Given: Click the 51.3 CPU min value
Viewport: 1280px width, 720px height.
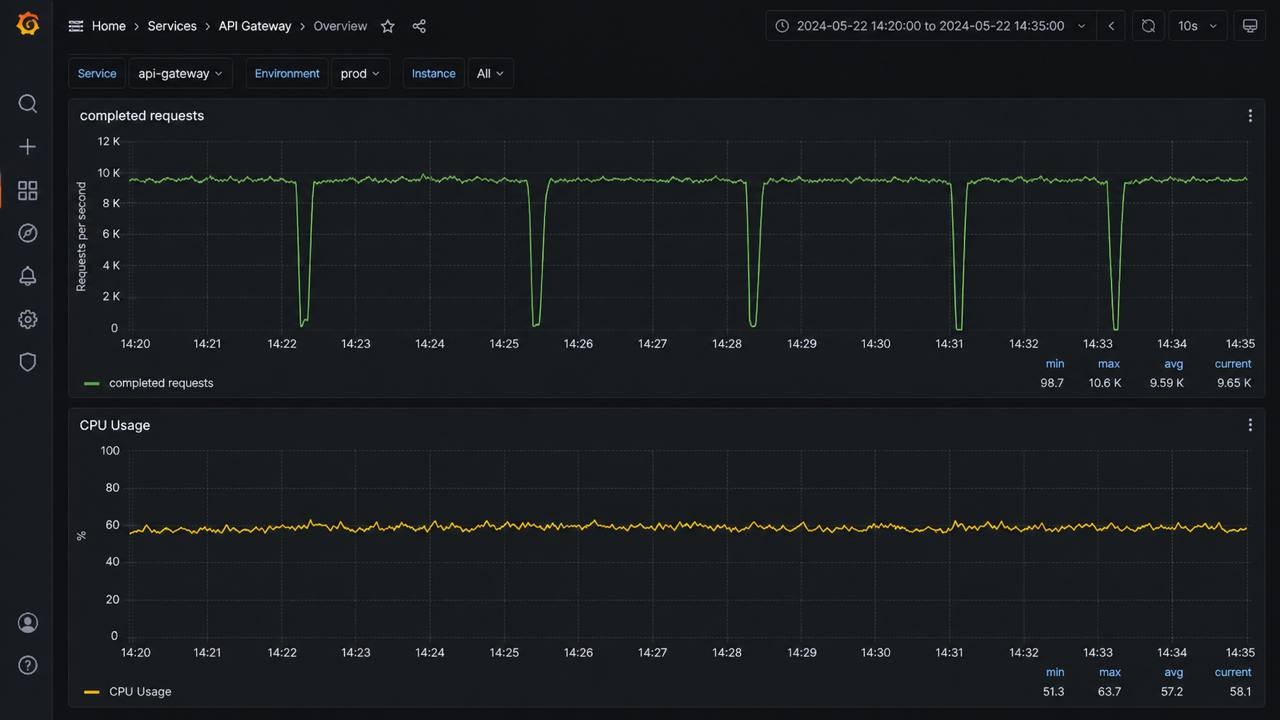Looking at the screenshot, I should pos(1053,692).
